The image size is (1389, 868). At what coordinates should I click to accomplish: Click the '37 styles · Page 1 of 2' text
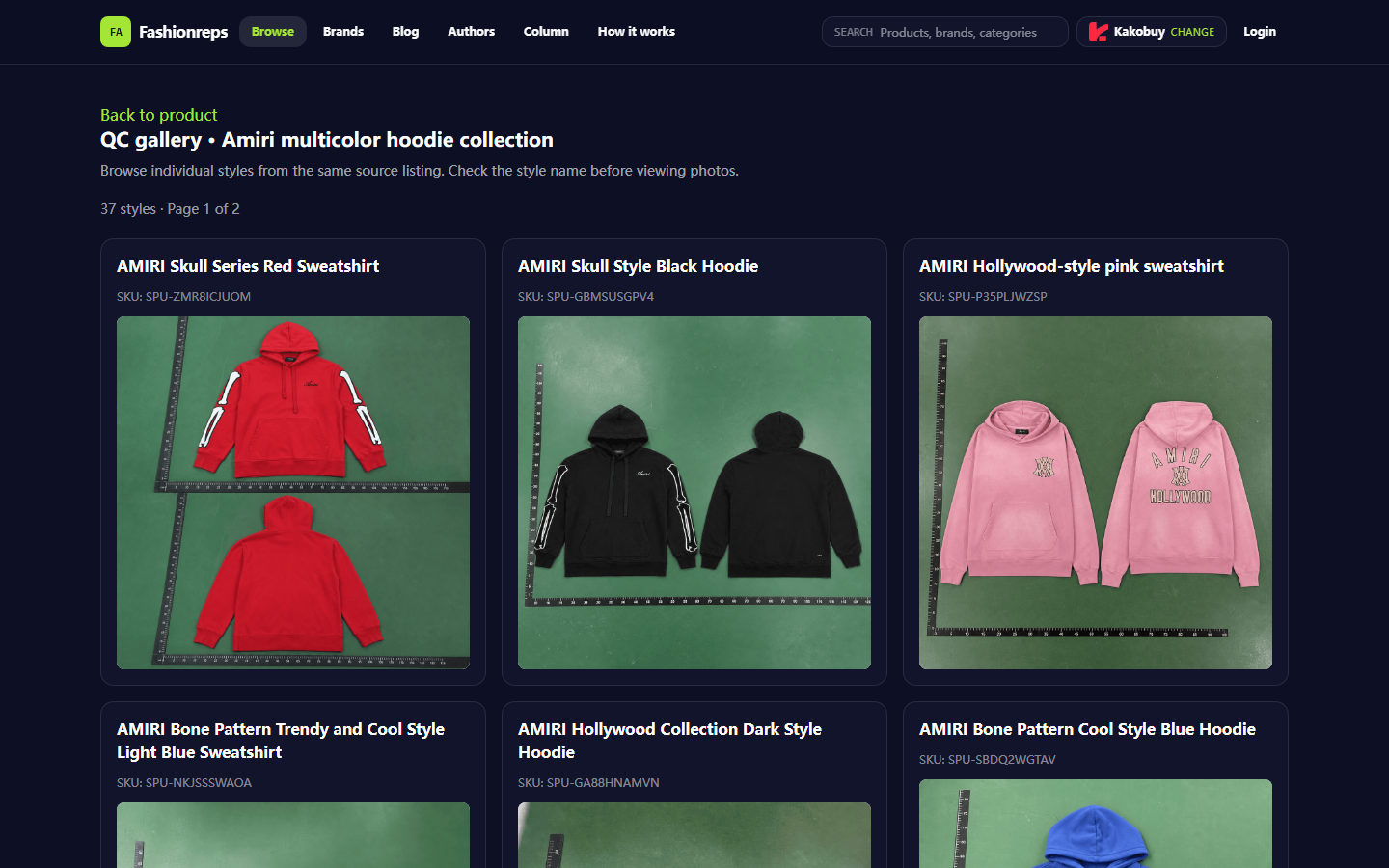(170, 209)
